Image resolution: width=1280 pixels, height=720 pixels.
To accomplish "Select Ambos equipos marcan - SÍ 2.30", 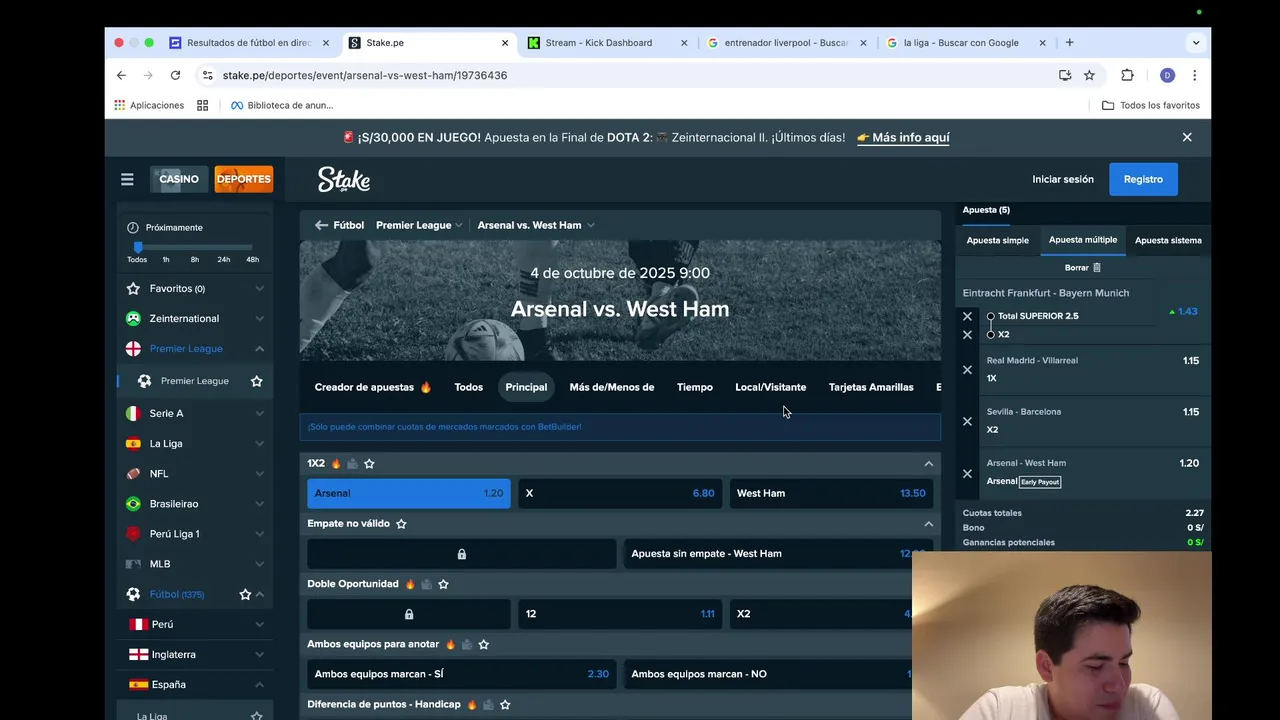I will pos(461,674).
